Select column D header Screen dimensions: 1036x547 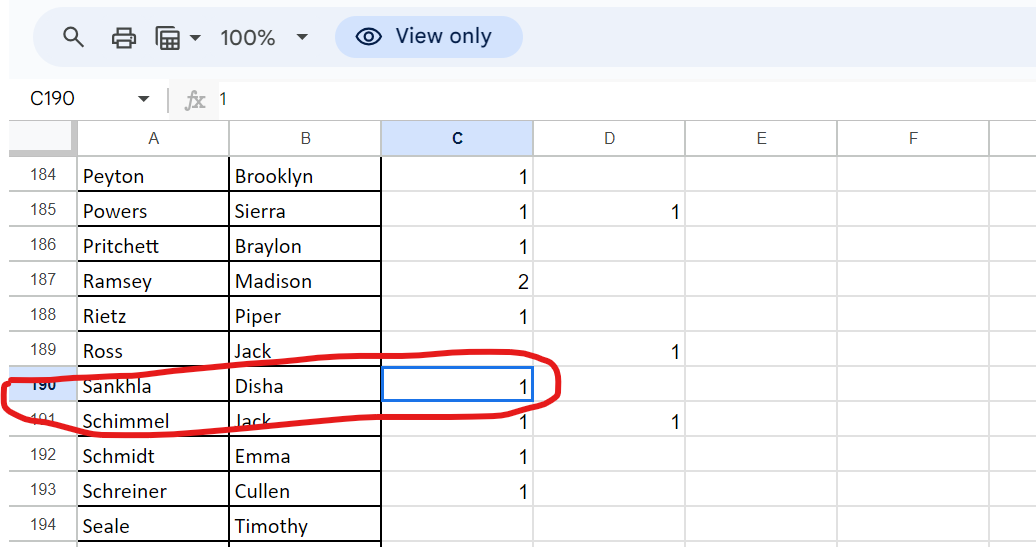(609, 139)
